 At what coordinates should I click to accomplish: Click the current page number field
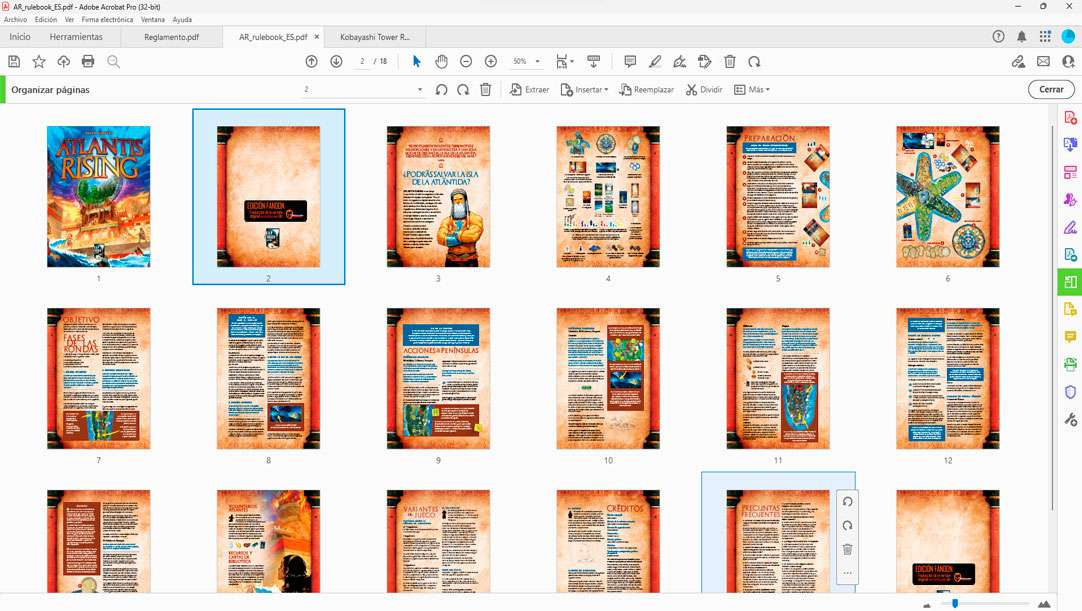pos(362,61)
